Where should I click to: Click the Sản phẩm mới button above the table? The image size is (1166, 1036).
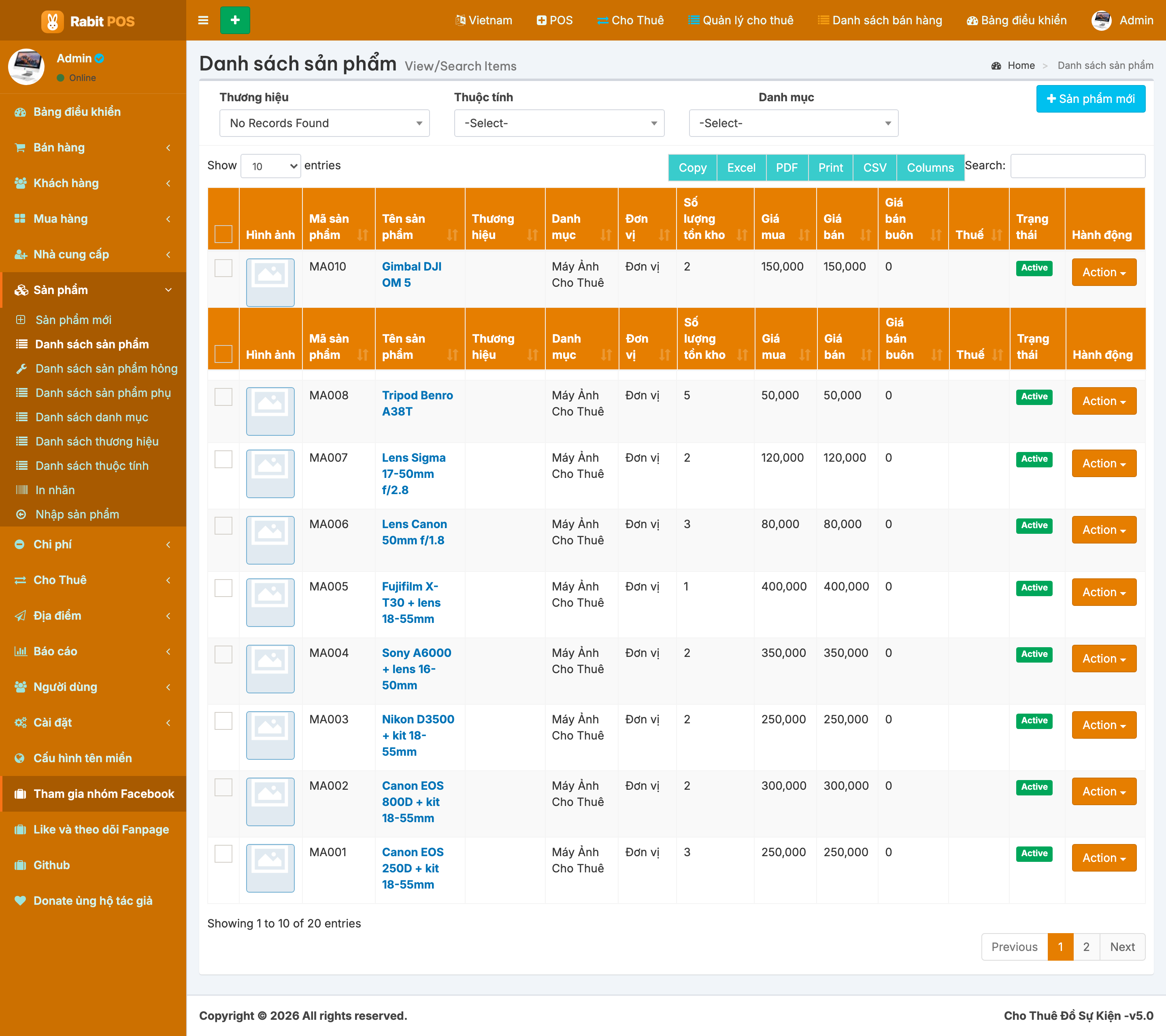coord(1091,99)
